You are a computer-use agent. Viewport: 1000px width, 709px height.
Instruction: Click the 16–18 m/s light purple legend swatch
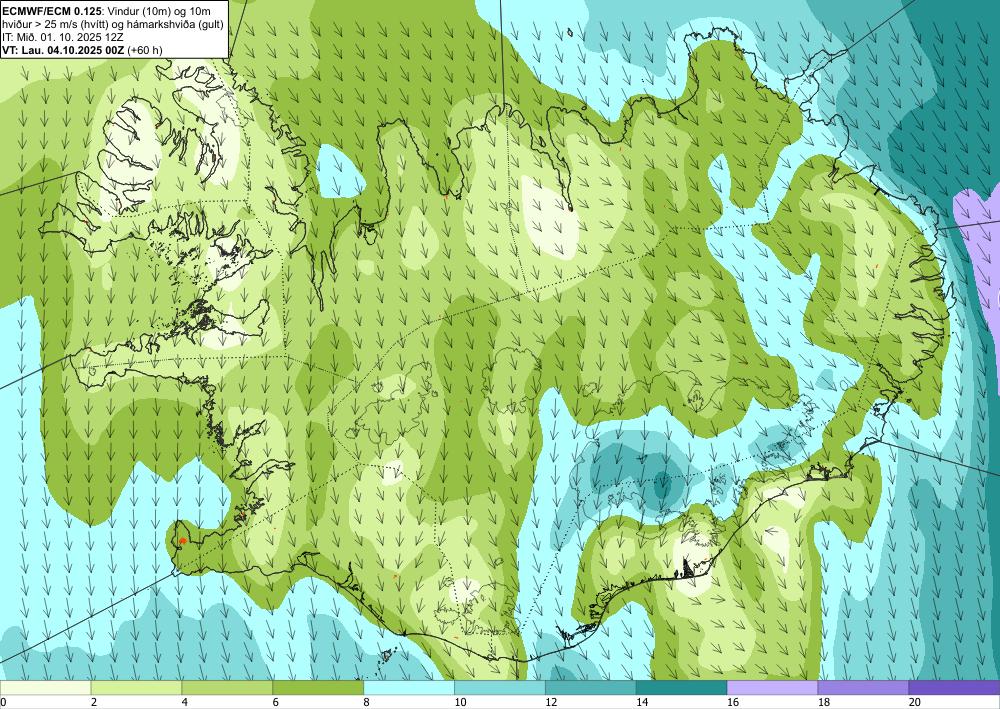tap(772, 688)
